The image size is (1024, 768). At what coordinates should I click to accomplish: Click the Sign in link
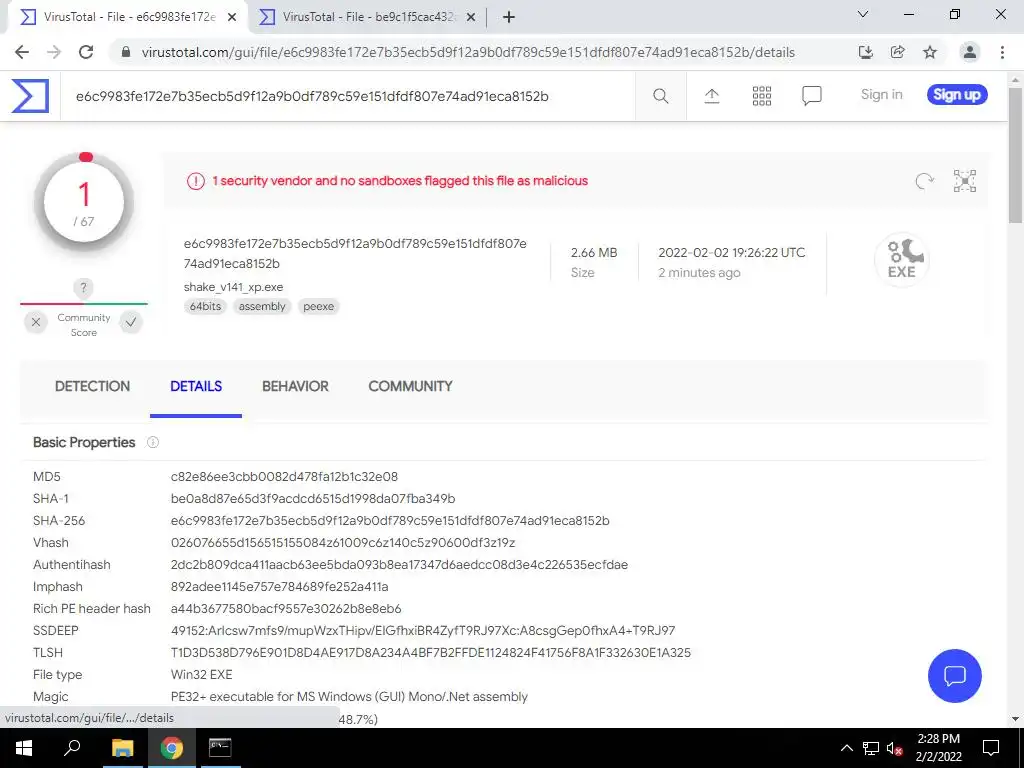tap(881, 95)
